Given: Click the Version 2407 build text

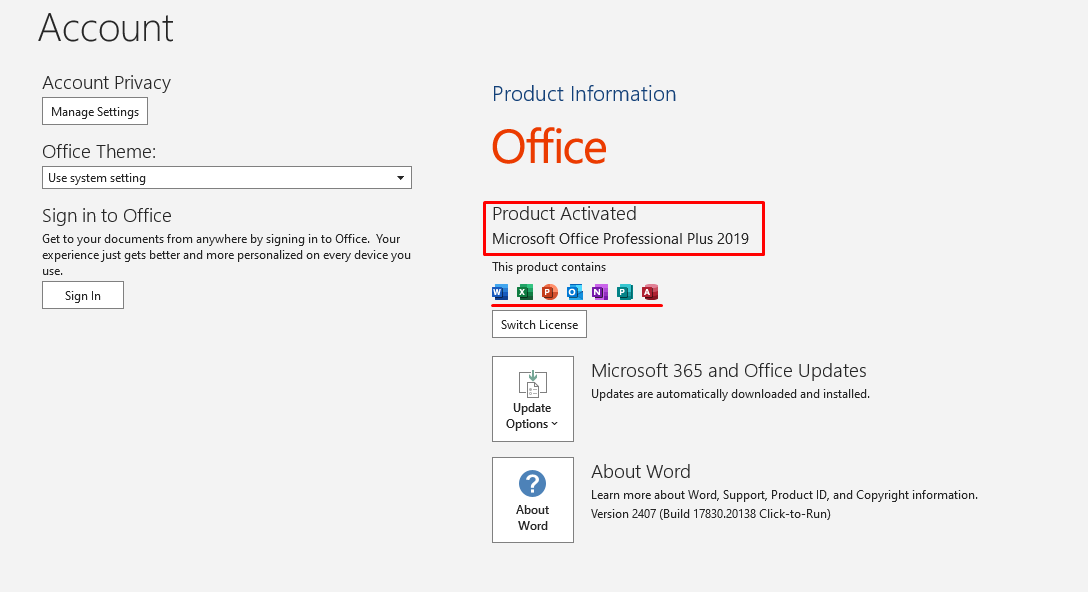Looking at the screenshot, I should pos(711,514).
